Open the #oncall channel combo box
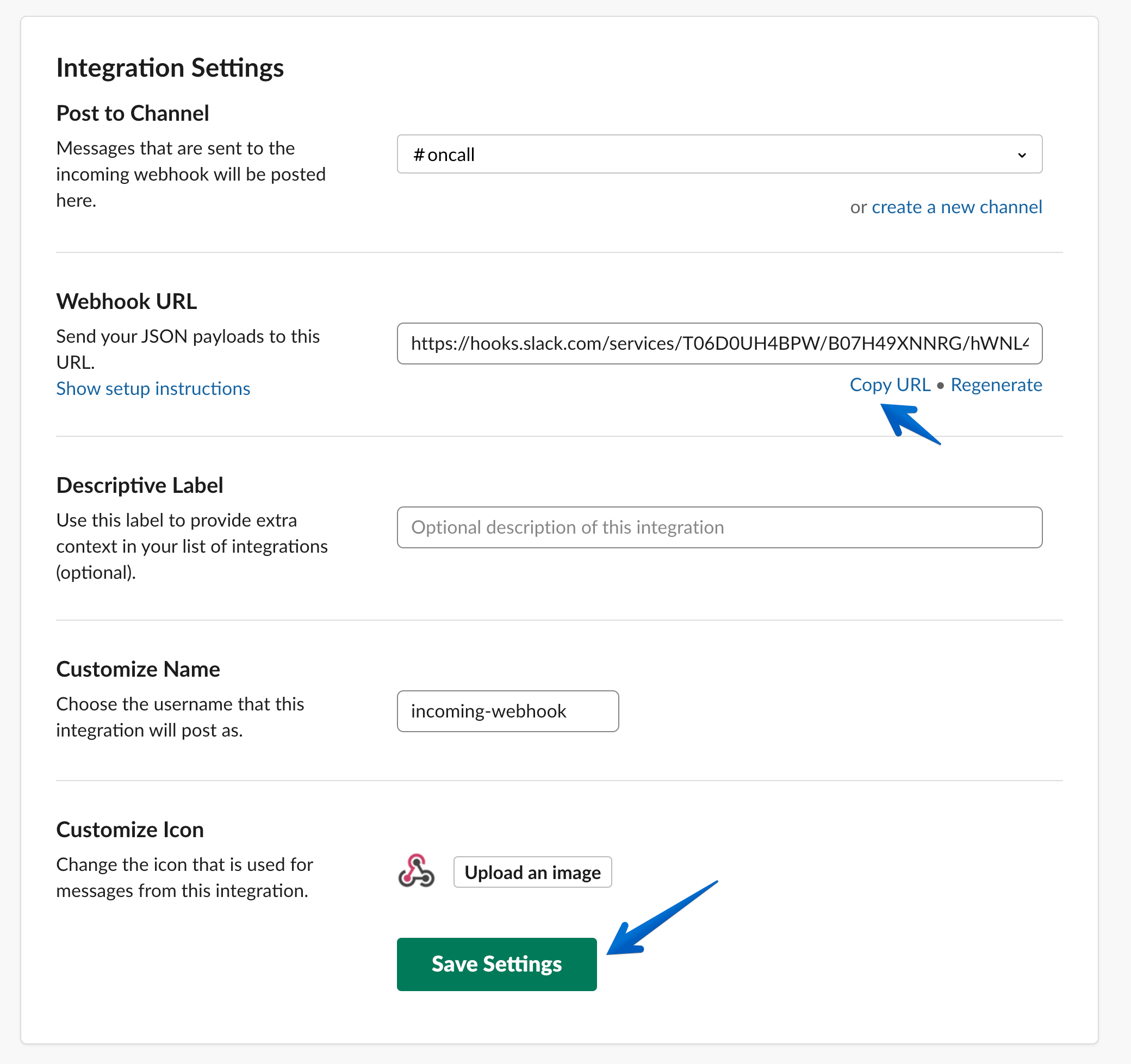The image size is (1131, 1064). point(720,154)
